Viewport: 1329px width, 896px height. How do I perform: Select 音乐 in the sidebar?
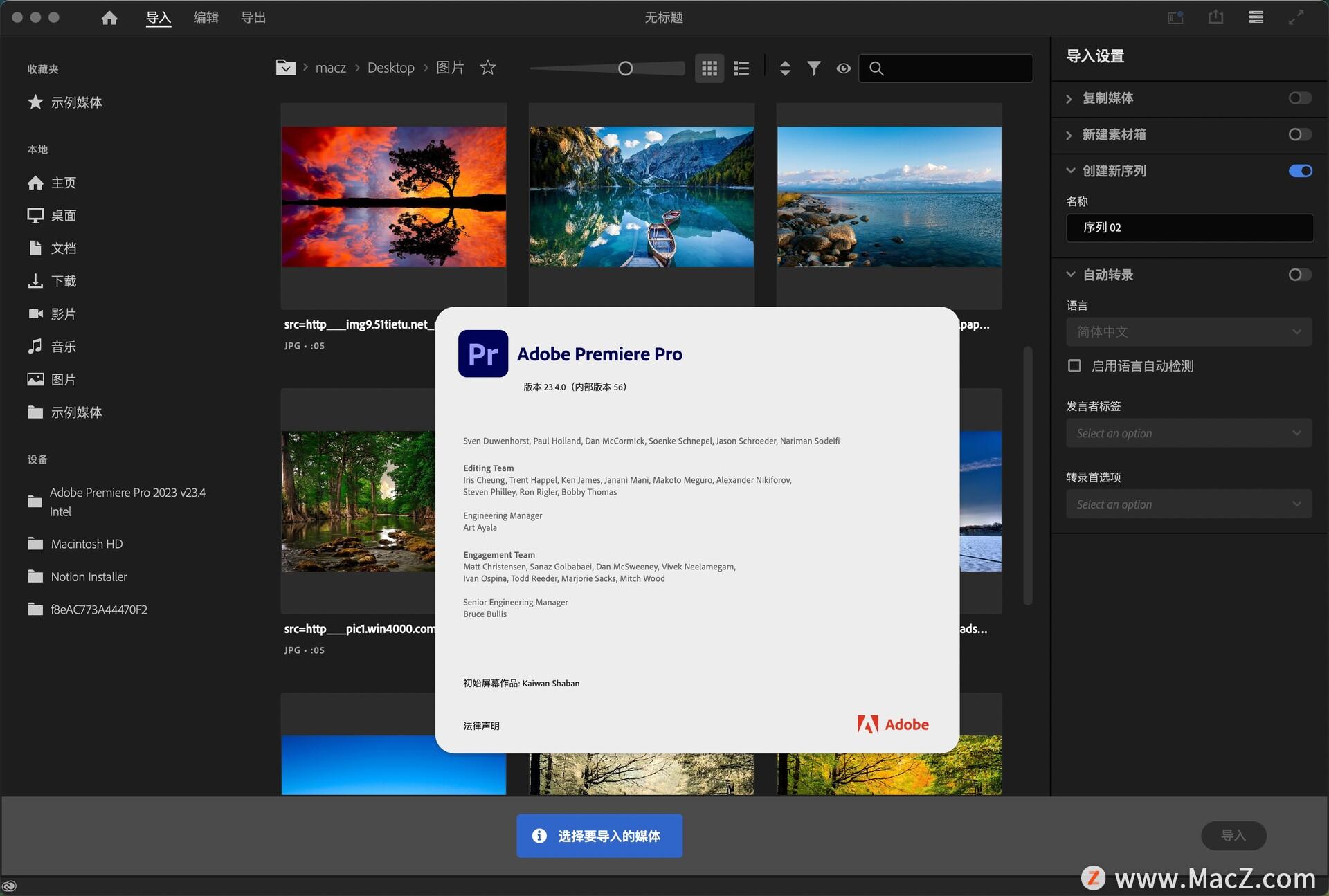(64, 346)
